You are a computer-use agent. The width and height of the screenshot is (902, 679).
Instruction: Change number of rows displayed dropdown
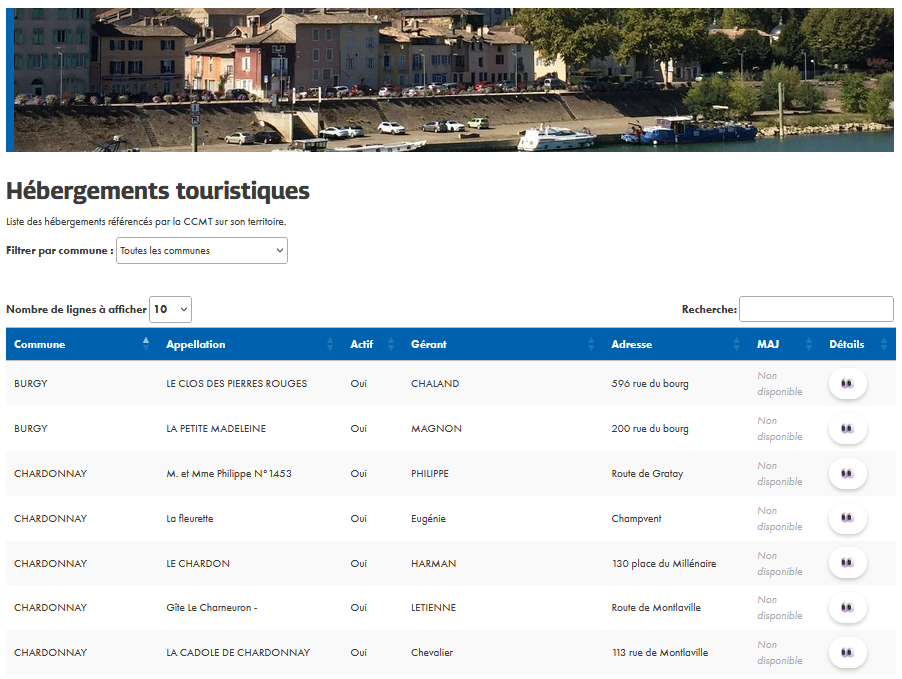(x=170, y=310)
